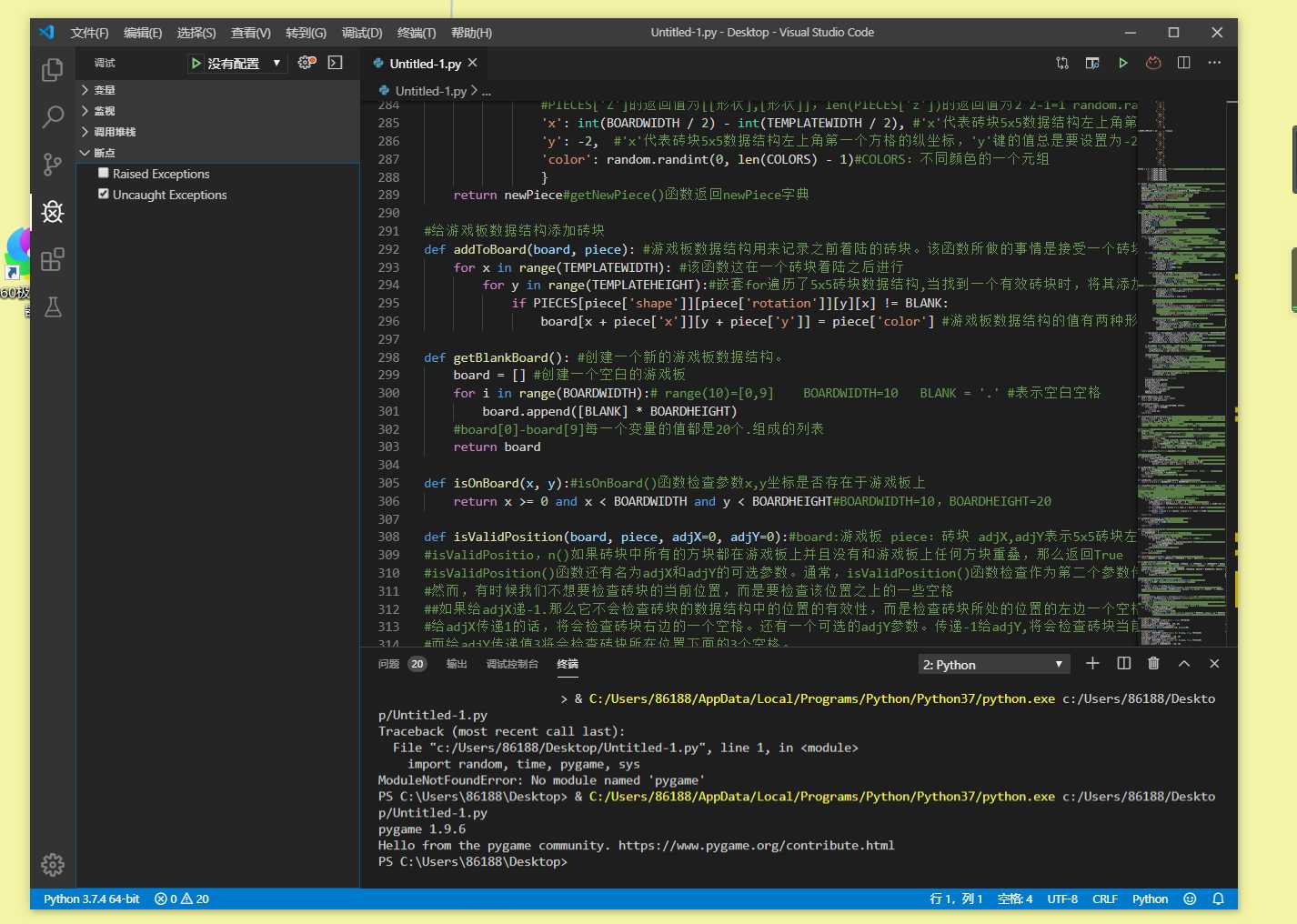Open the Search view in activity bar
This screenshot has height=924, width=1297.
[53, 116]
